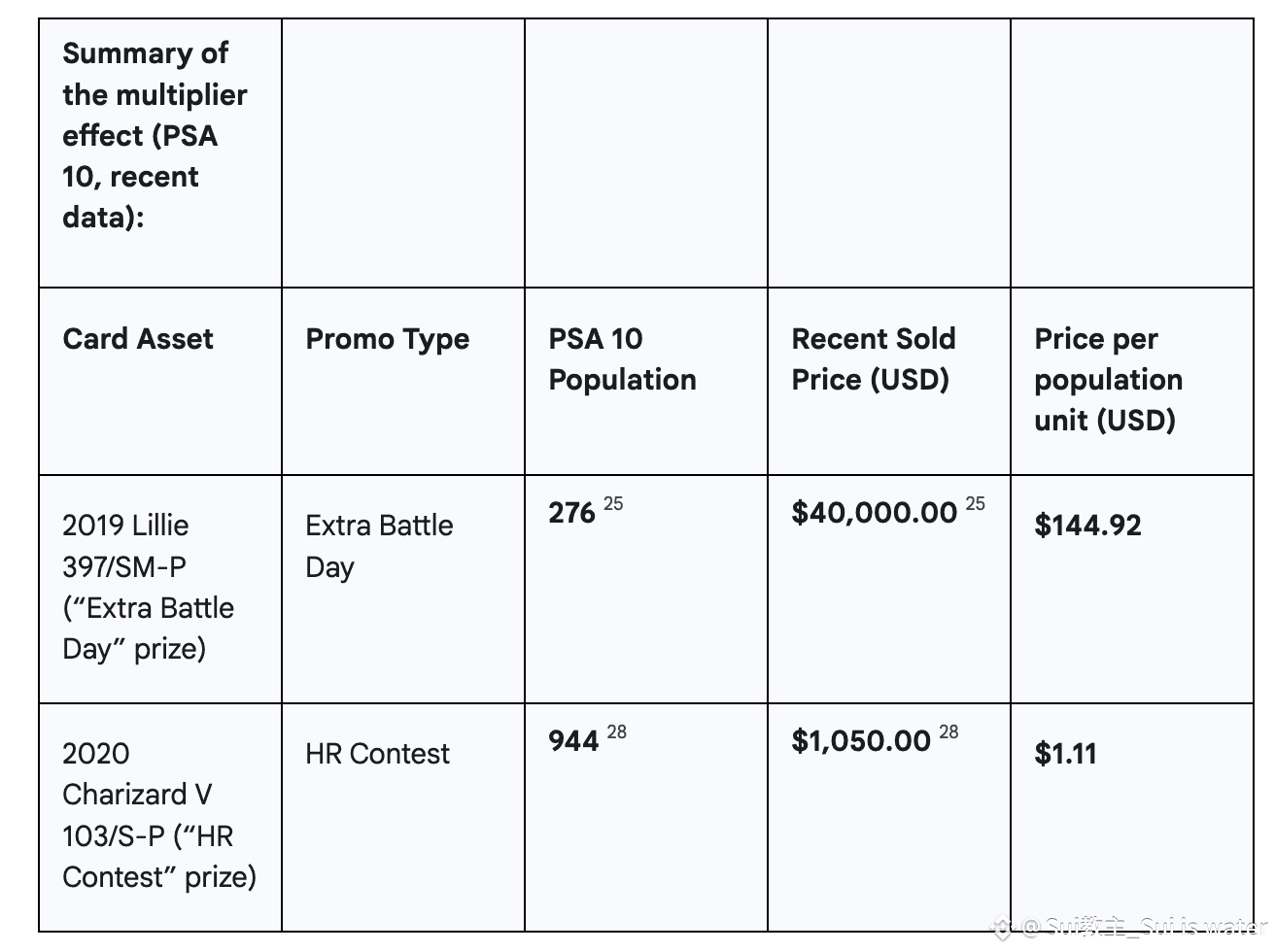
Task: Click footnote 28 beside the 944 population
Action: click(616, 732)
